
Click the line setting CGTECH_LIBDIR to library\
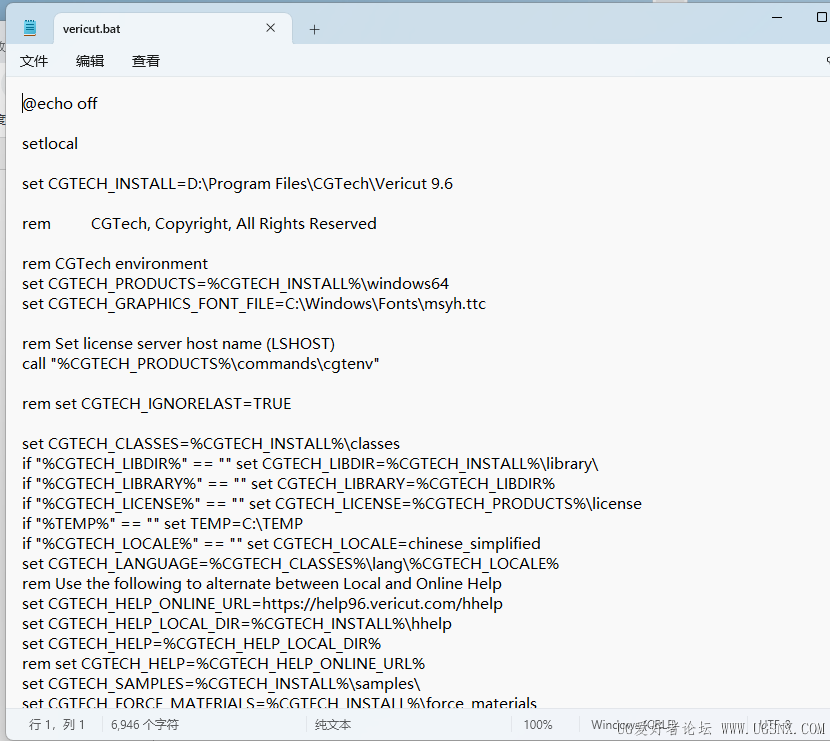tap(310, 464)
